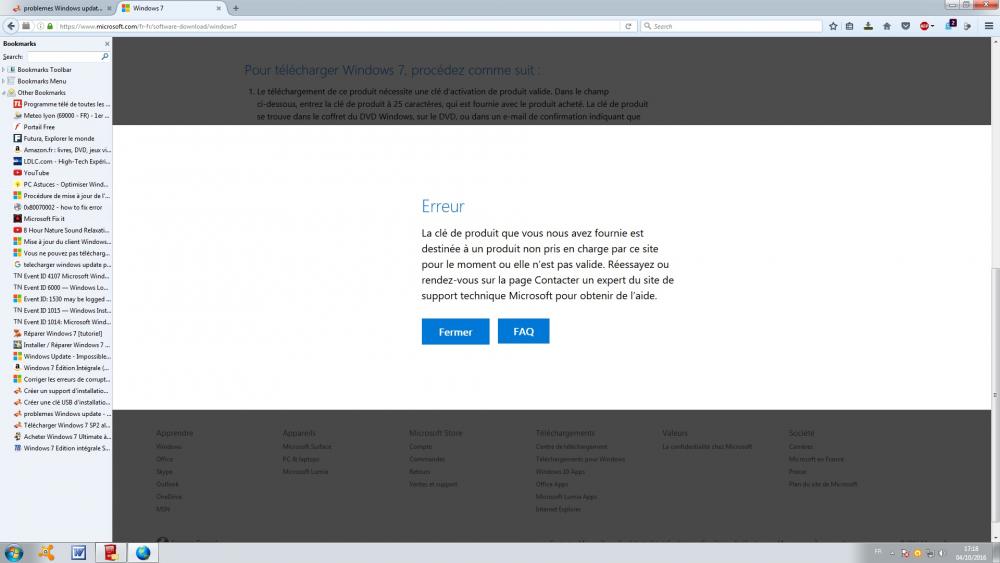
Task: Close the 'problemes Windows updat..' tab
Action: point(109,8)
